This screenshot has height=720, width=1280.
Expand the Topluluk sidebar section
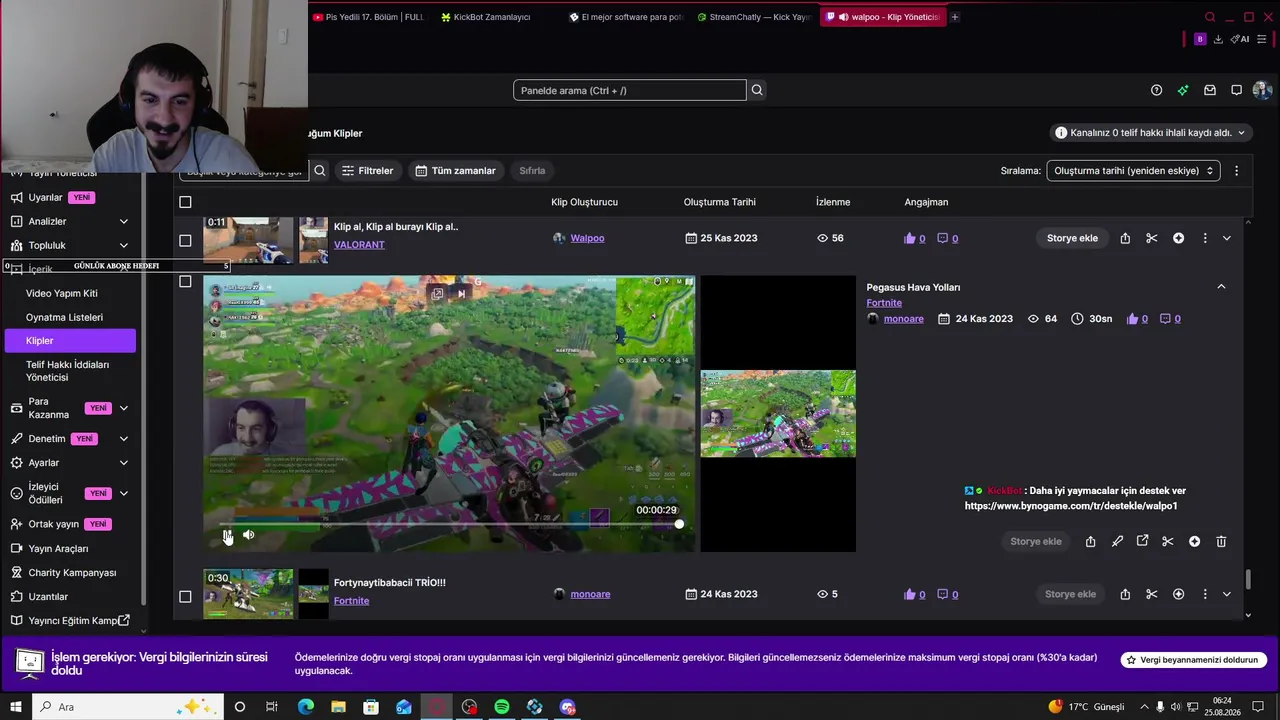click(124, 245)
